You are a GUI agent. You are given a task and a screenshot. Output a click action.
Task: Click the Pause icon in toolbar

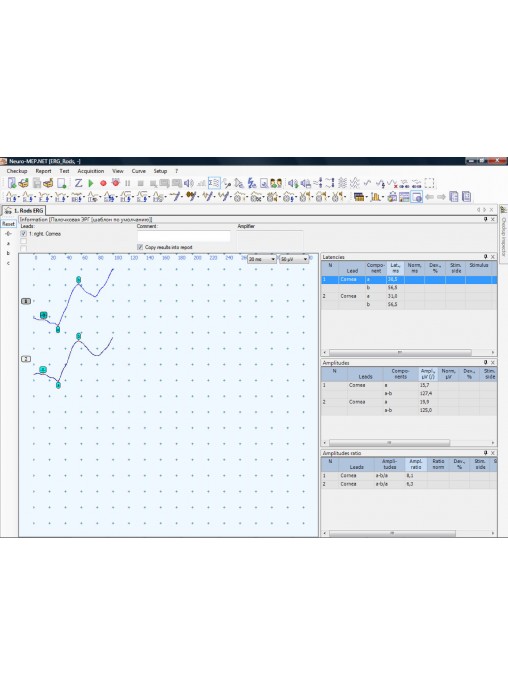tap(128, 183)
